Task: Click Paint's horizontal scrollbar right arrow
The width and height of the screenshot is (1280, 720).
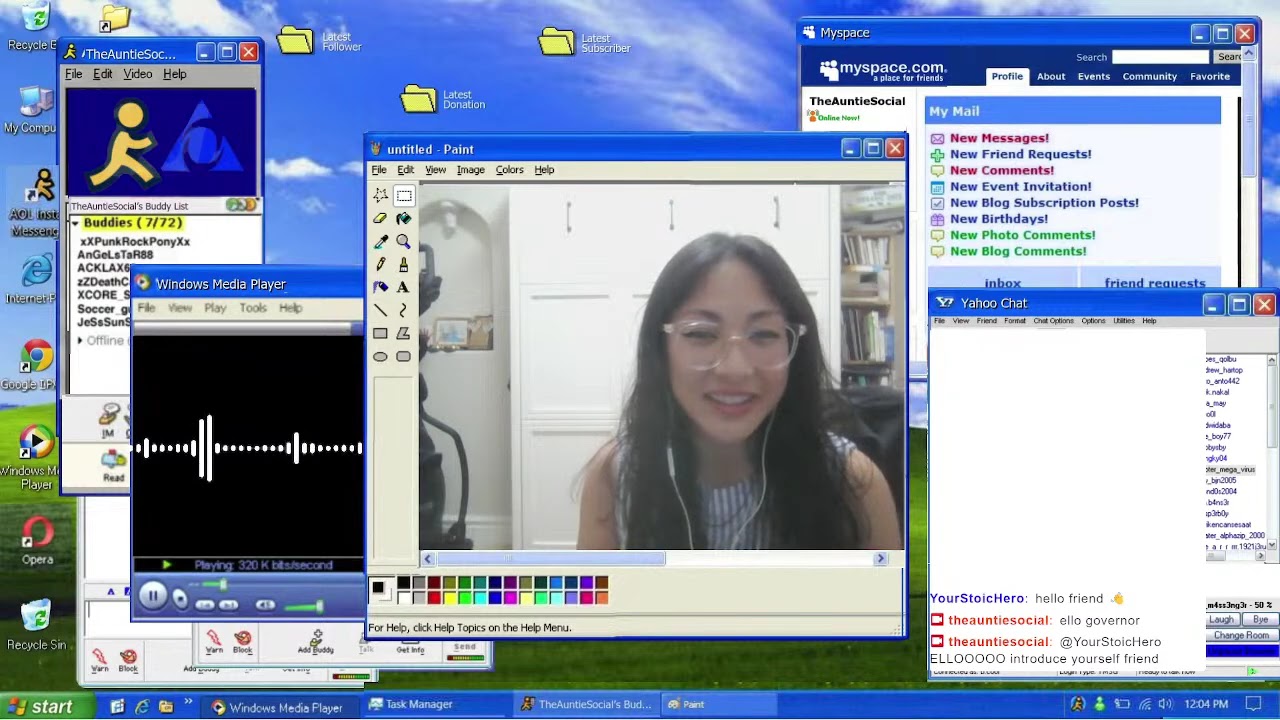Action: point(881,559)
